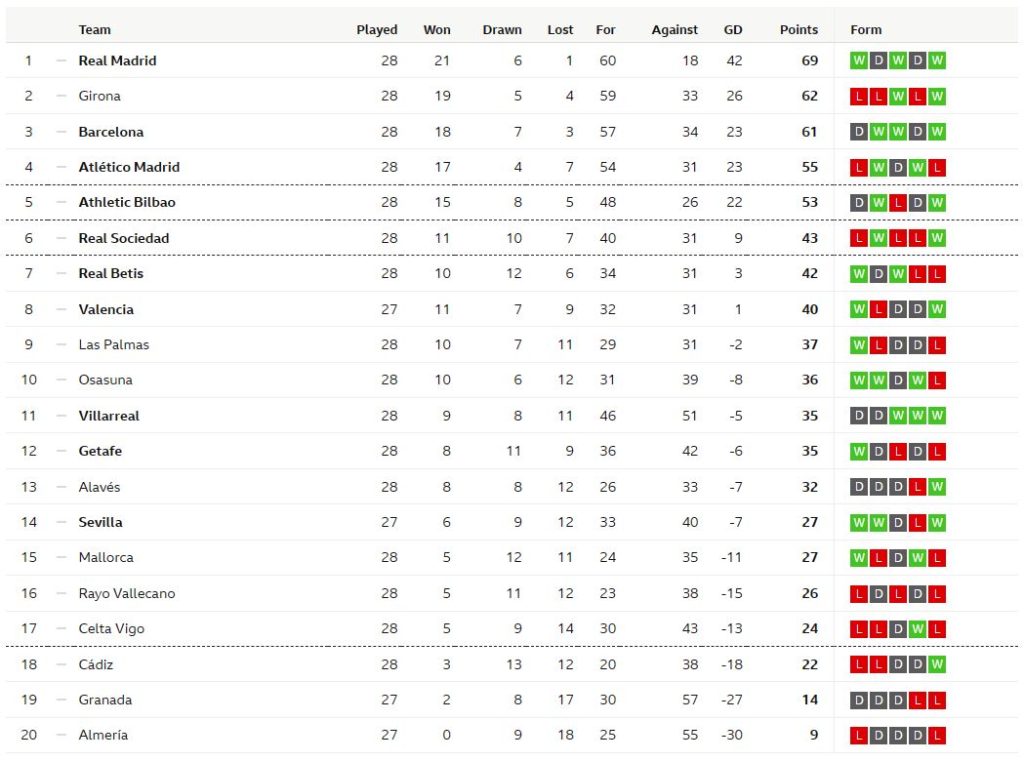This screenshot has width=1024, height=761.
Task: Click the Team column header
Action: click(95, 30)
